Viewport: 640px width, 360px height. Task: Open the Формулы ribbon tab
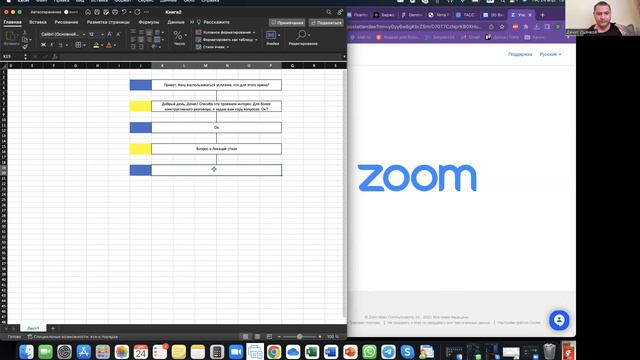point(149,22)
